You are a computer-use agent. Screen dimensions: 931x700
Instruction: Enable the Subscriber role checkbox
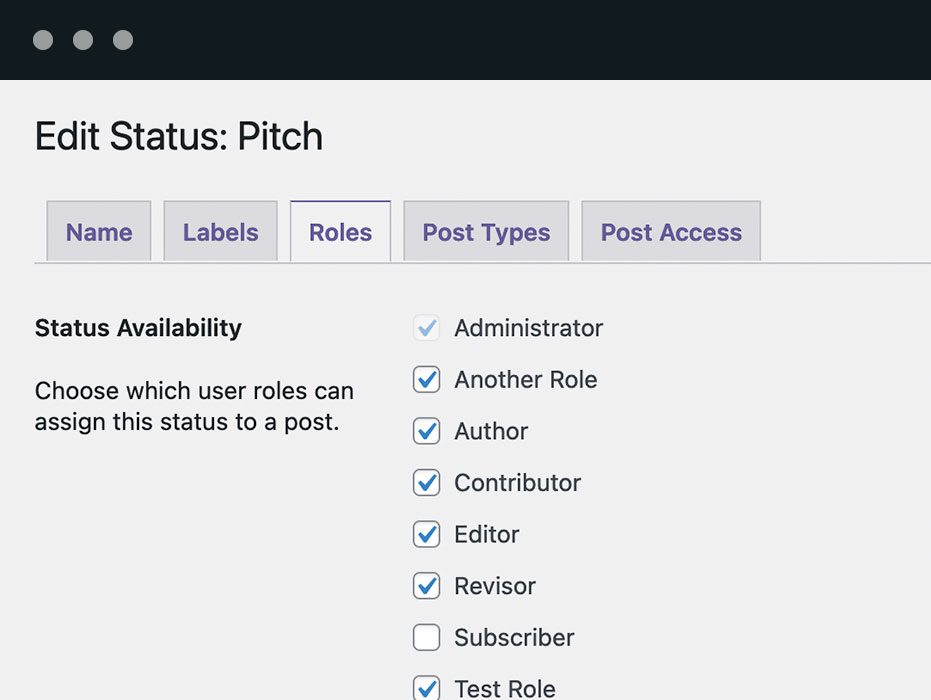(427, 637)
